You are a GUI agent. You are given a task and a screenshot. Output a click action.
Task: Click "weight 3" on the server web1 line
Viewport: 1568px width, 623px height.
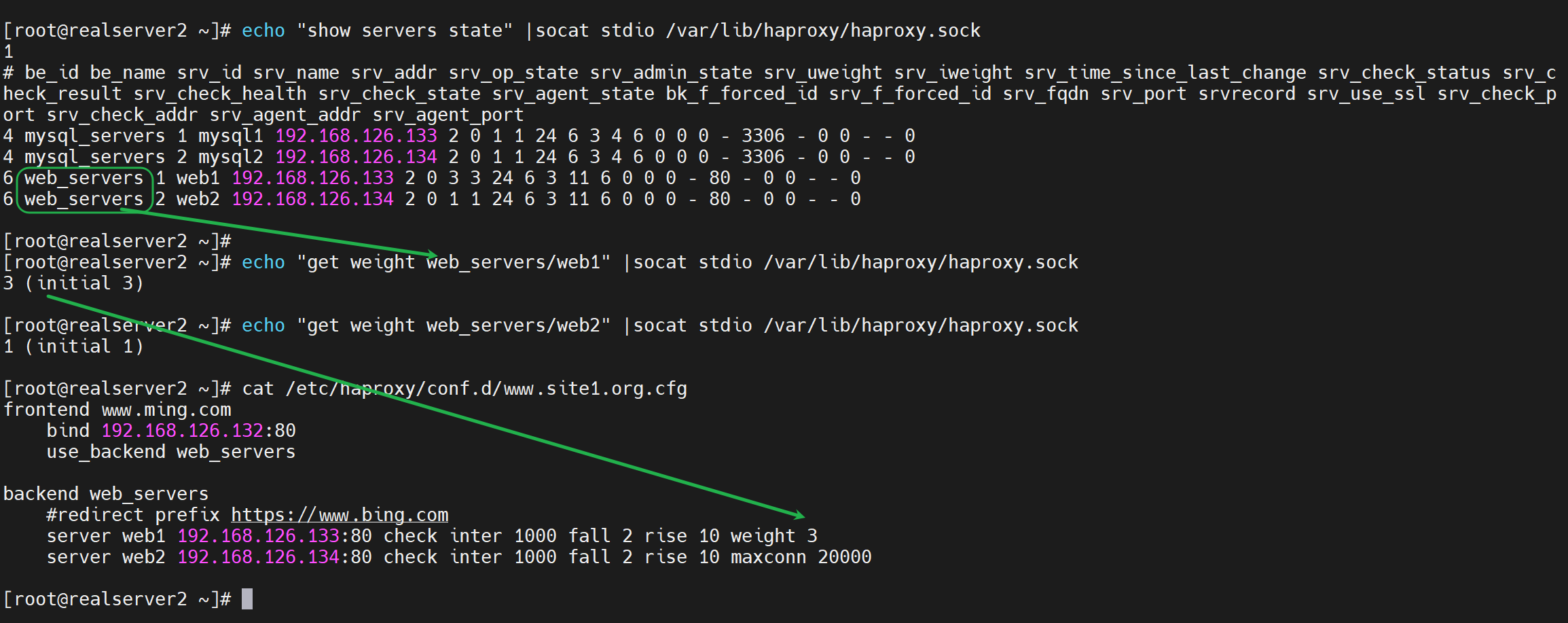773,536
